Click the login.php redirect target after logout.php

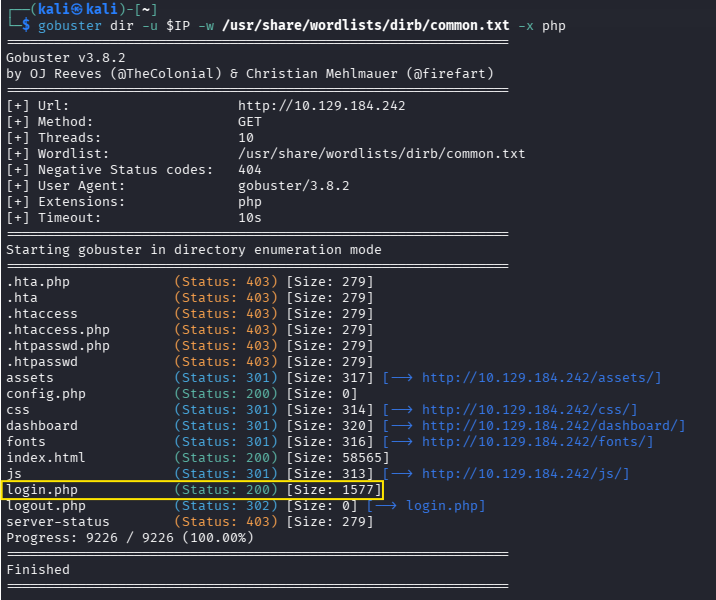(442, 506)
